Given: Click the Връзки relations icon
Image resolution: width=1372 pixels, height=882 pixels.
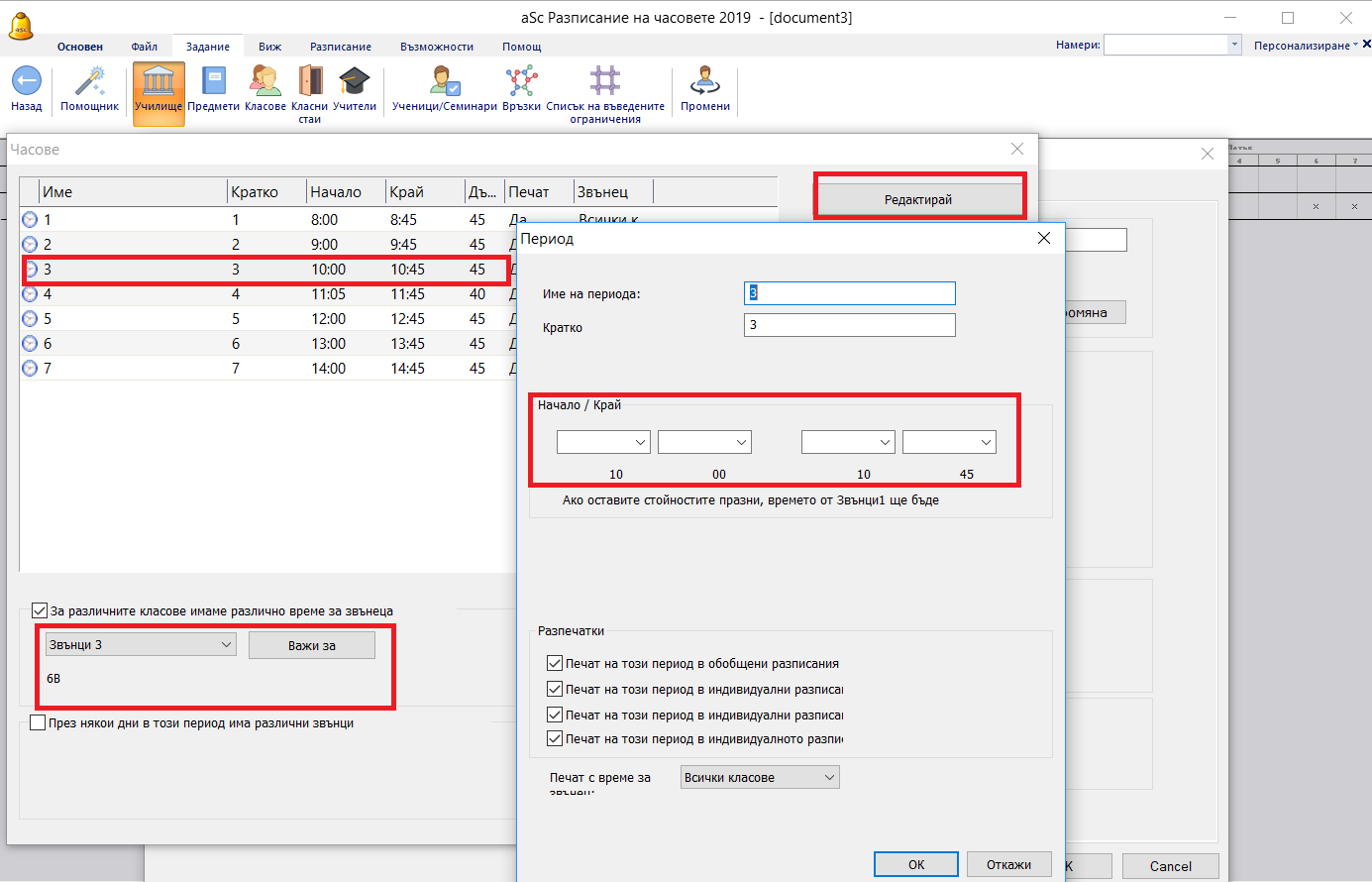Looking at the screenshot, I should 521,82.
